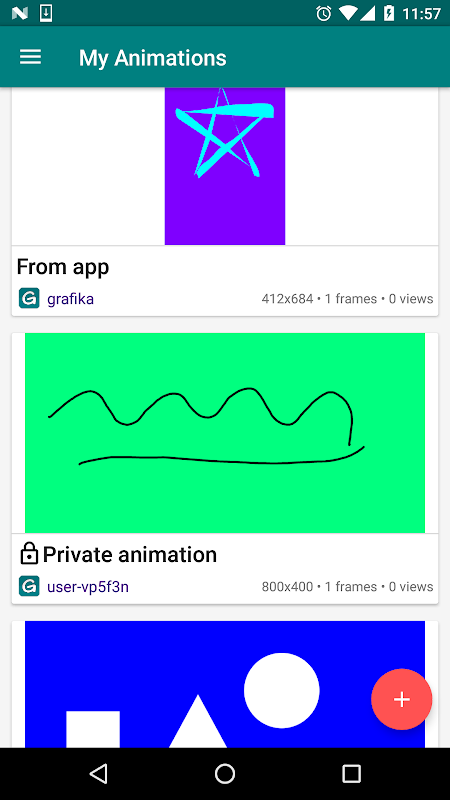
Task: Open the hamburger navigation menu
Action: (x=30, y=57)
